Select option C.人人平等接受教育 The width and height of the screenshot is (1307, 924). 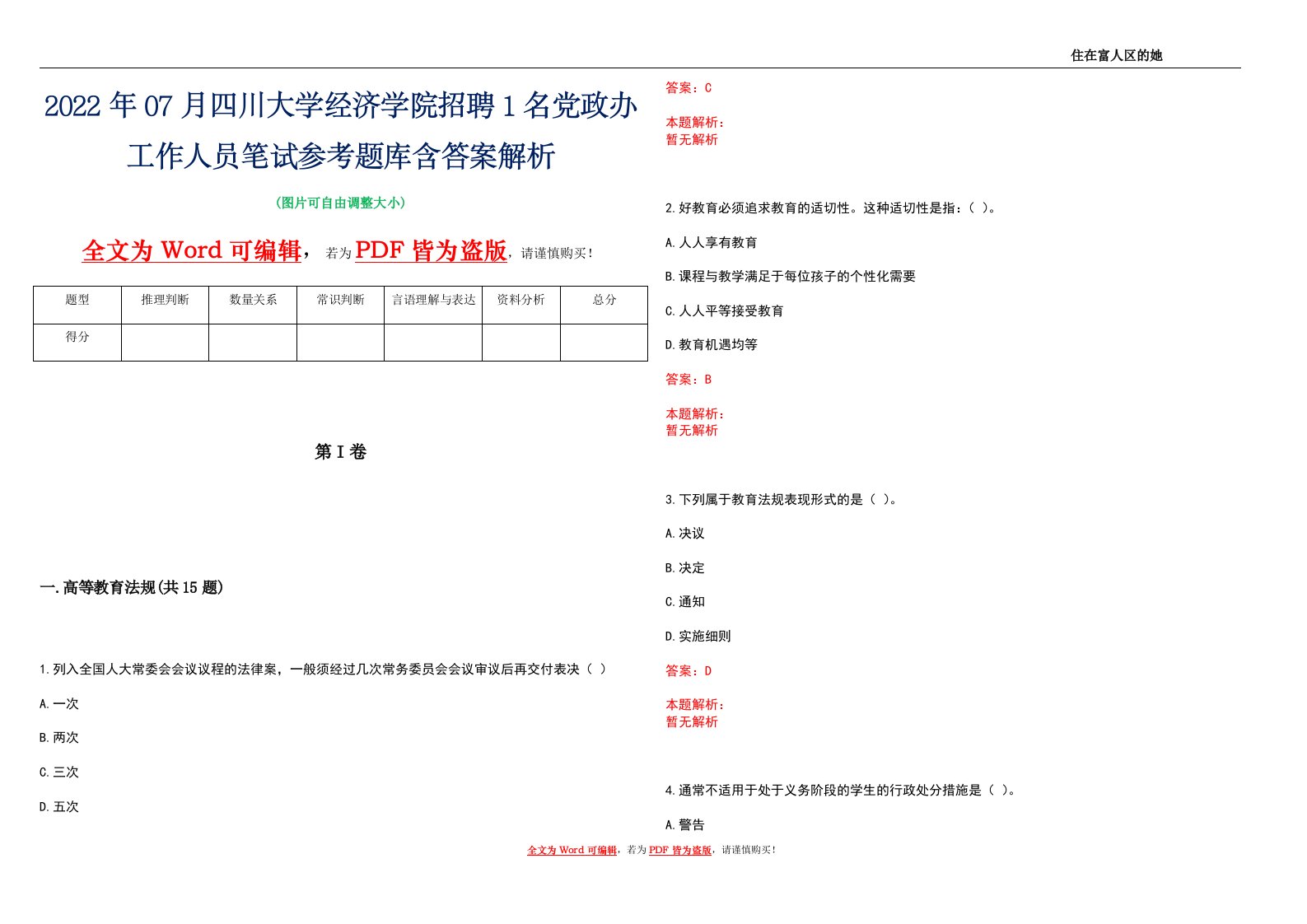coord(725,311)
